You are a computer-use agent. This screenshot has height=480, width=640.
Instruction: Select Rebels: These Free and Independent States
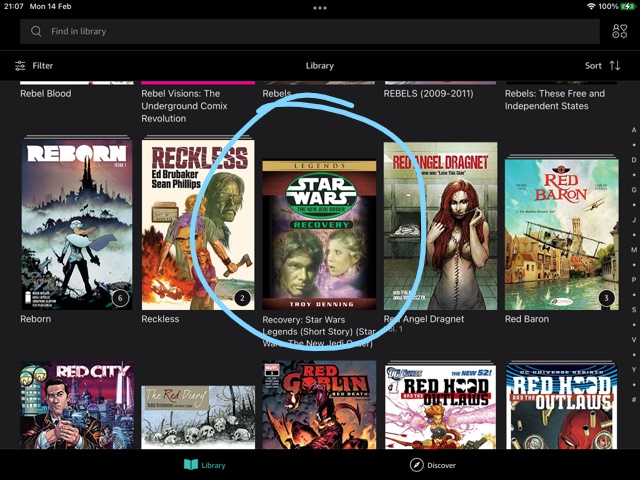[x=555, y=100]
